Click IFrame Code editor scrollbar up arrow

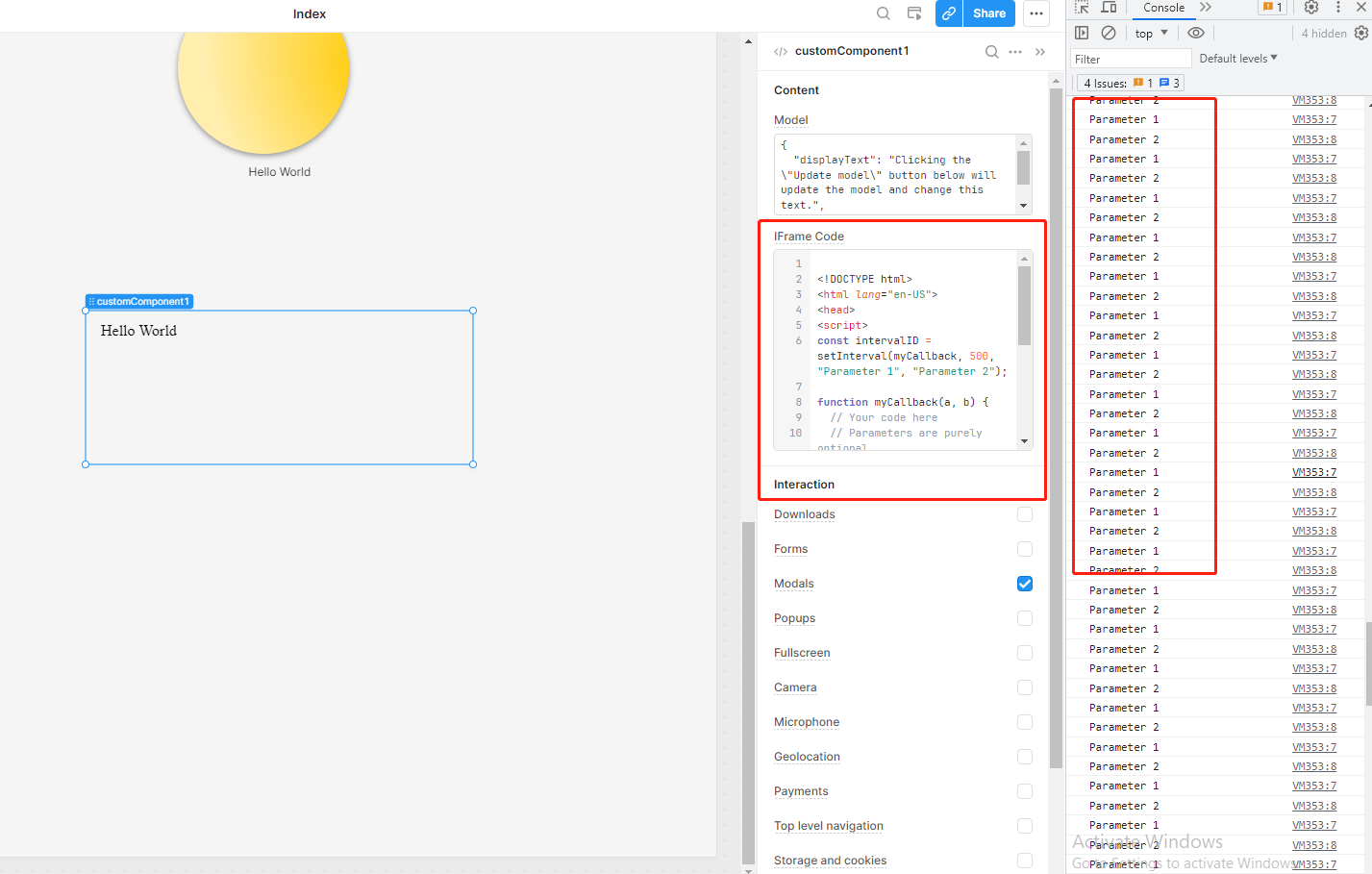[x=1024, y=258]
